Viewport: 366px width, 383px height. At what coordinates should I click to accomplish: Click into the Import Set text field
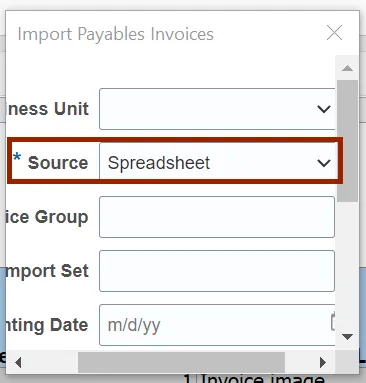pyautogui.click(x=217, y=271)
